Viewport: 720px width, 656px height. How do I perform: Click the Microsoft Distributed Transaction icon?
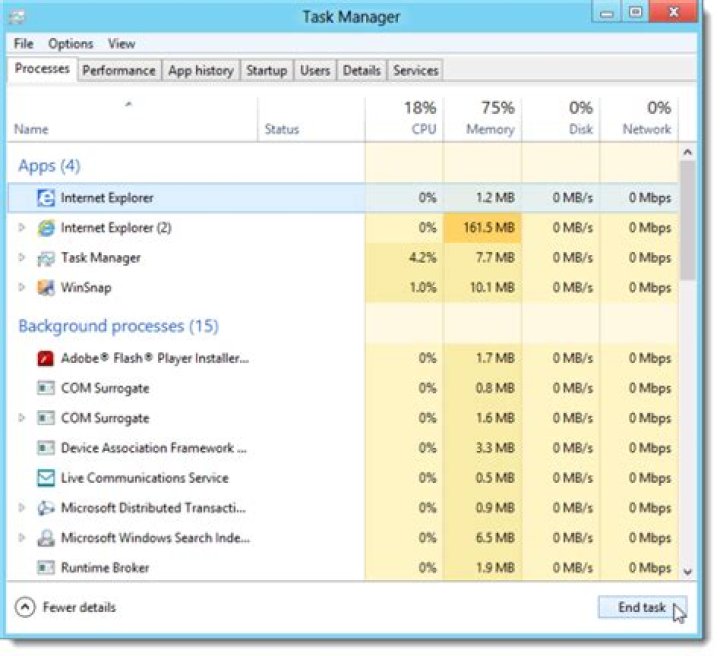45,508
